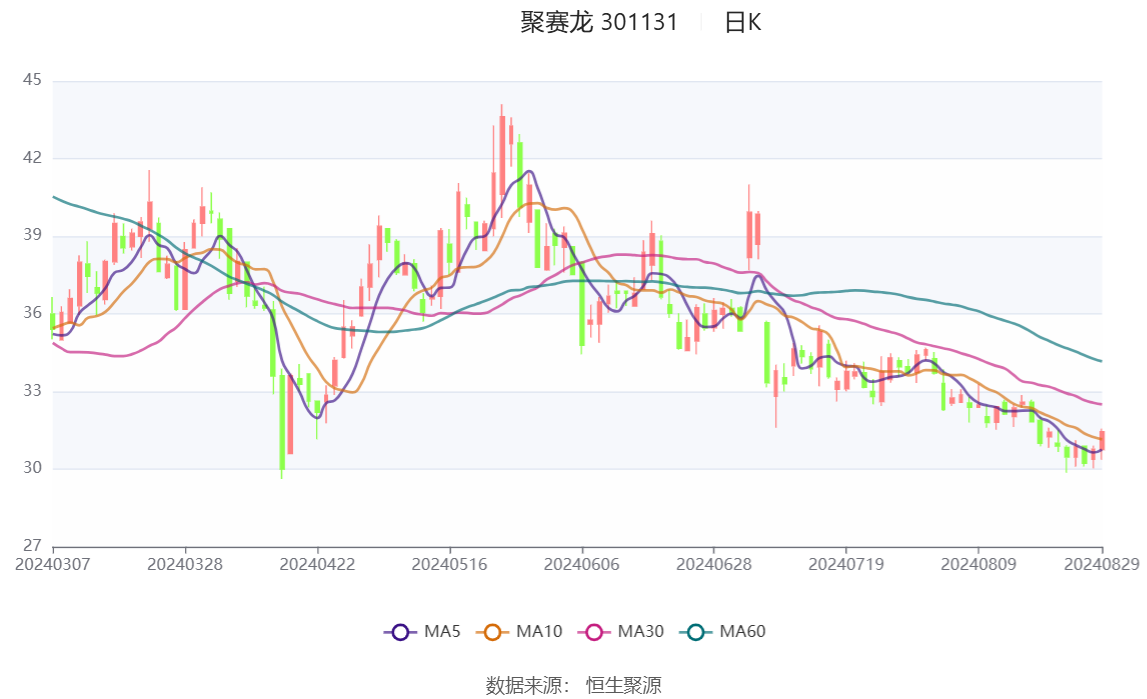Toggle the MA30 legend series
This screenshot has width=1147, height=699.
[621, 632]
